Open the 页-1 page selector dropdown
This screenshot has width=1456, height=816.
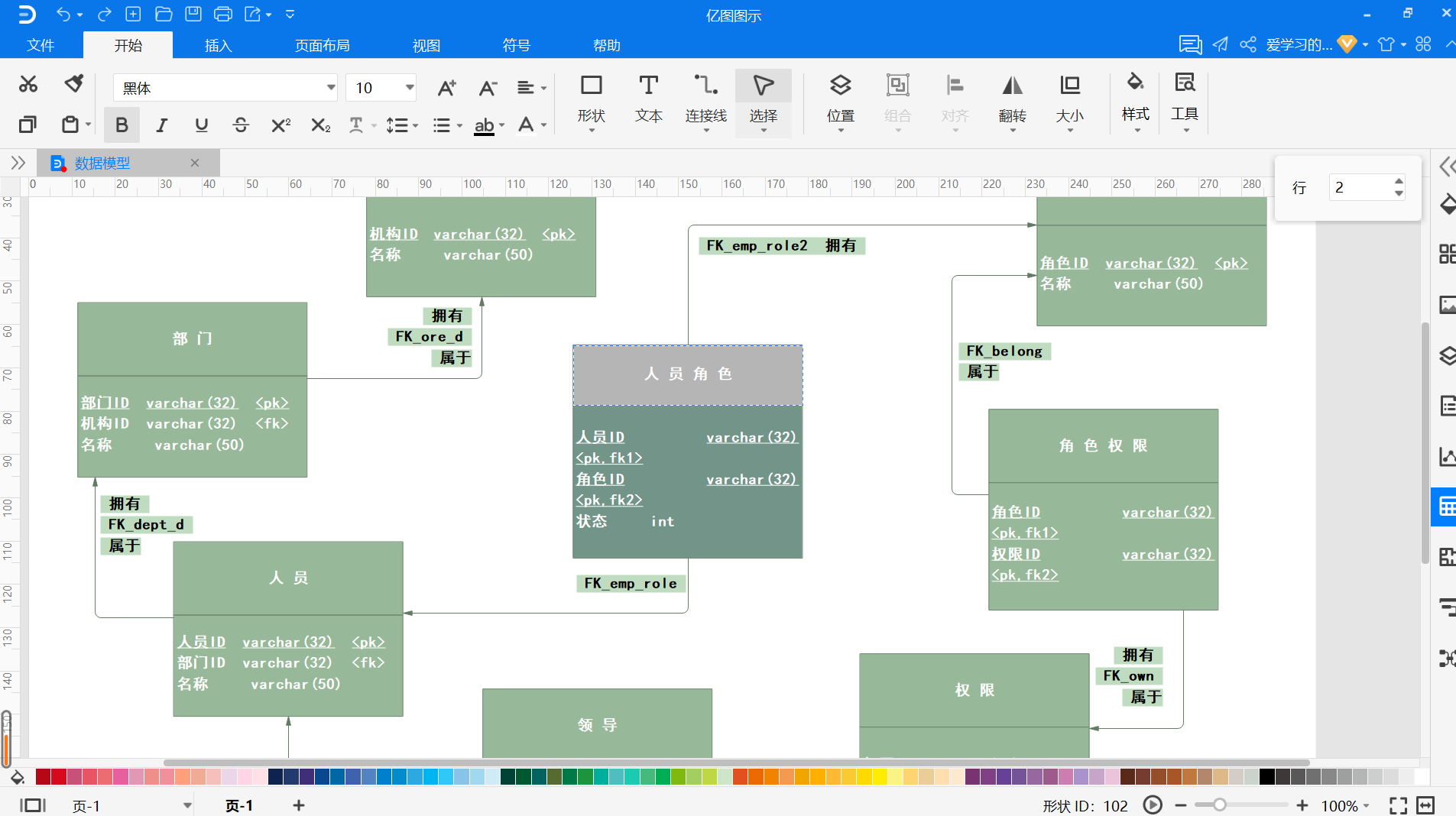187,805
